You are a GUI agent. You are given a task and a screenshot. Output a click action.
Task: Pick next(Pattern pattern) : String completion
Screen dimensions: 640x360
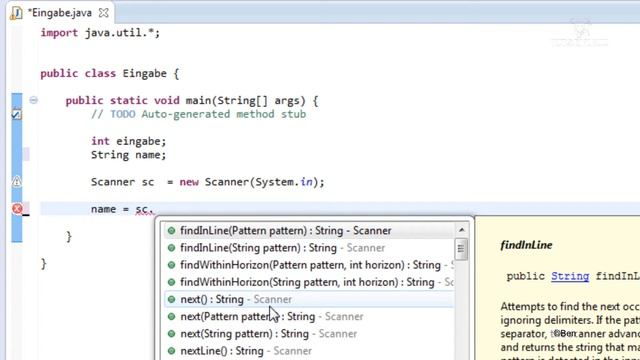click(309, 316)
